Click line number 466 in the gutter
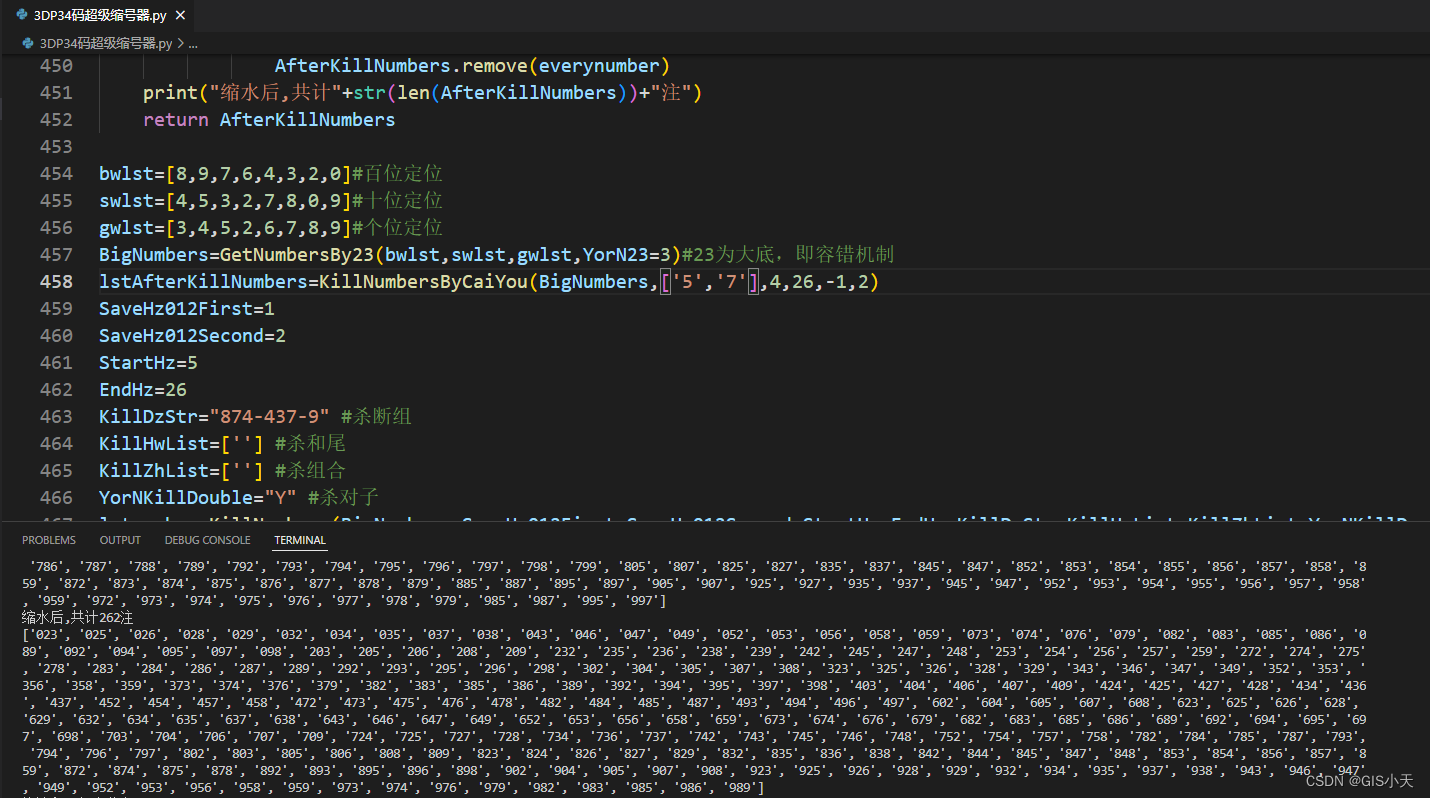The image size is (1430, 798). tap(56, 498)
